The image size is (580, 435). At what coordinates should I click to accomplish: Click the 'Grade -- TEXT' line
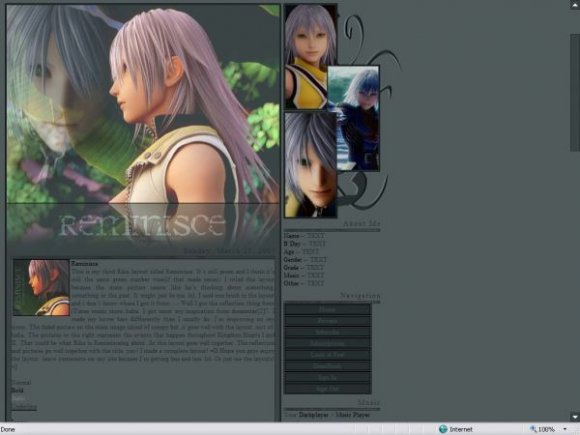[x=304, y=267]
